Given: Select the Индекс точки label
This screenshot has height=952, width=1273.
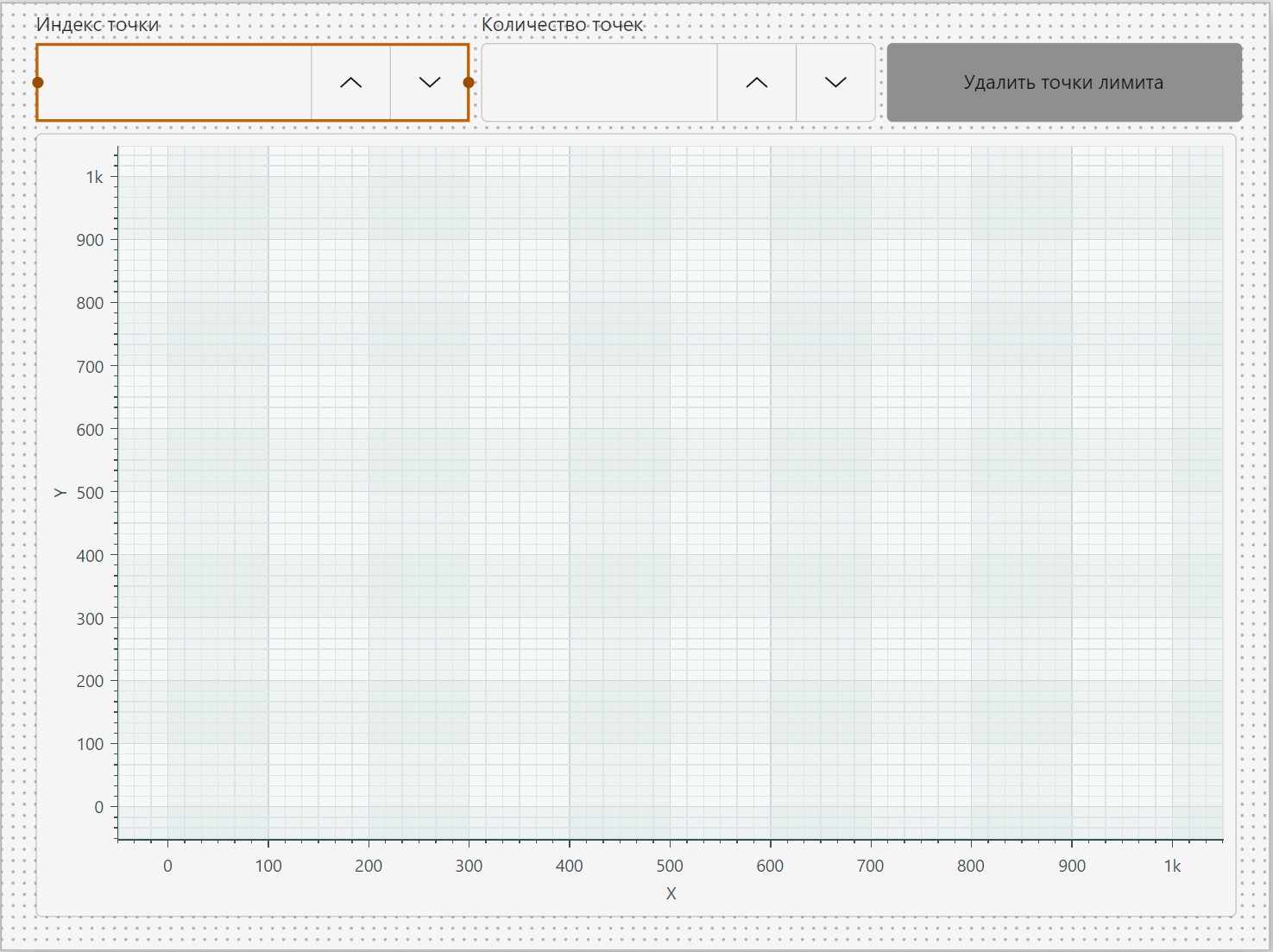Looking at the screenshot, I should click(x=98, y=24).
